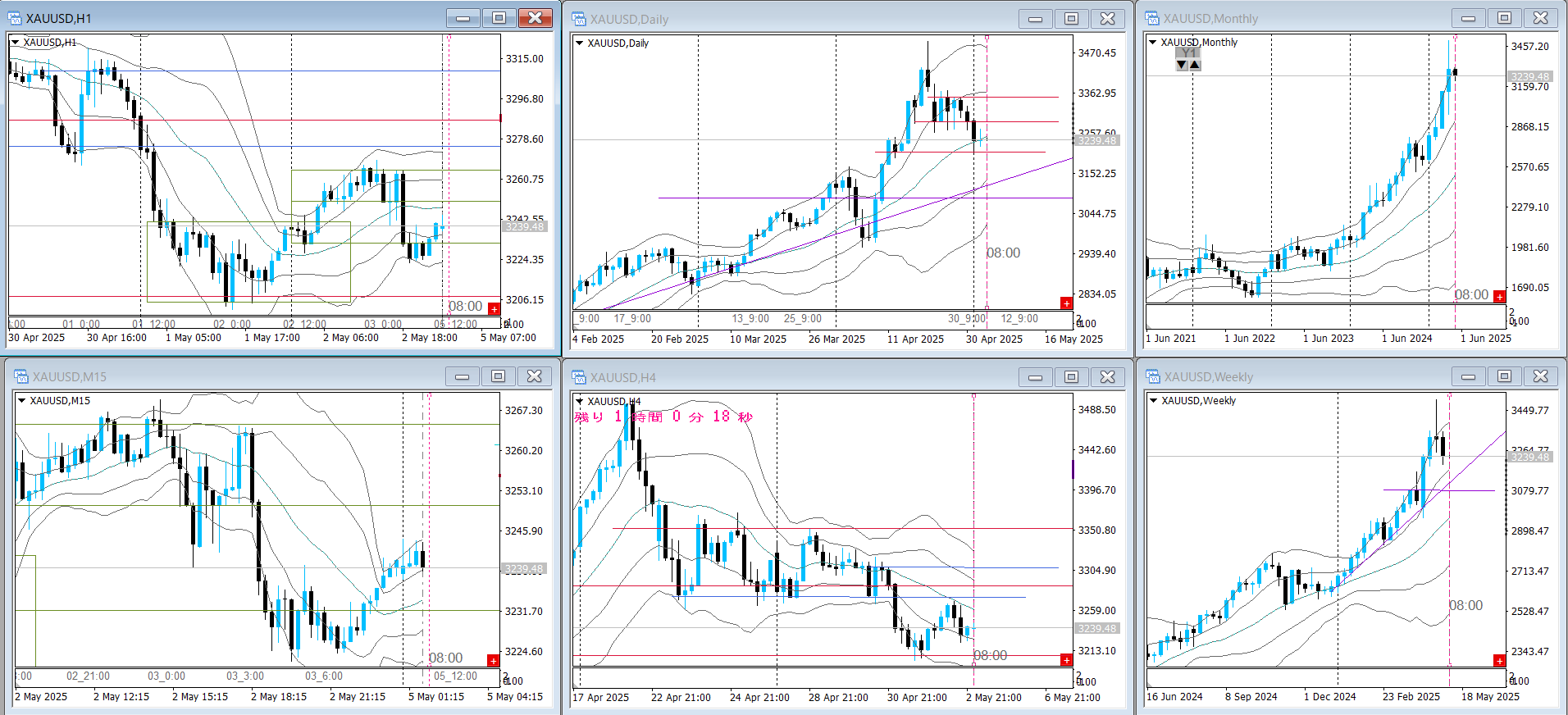
Task: Click the red plus icon on Daily chart
Action: click(1066, 303)
